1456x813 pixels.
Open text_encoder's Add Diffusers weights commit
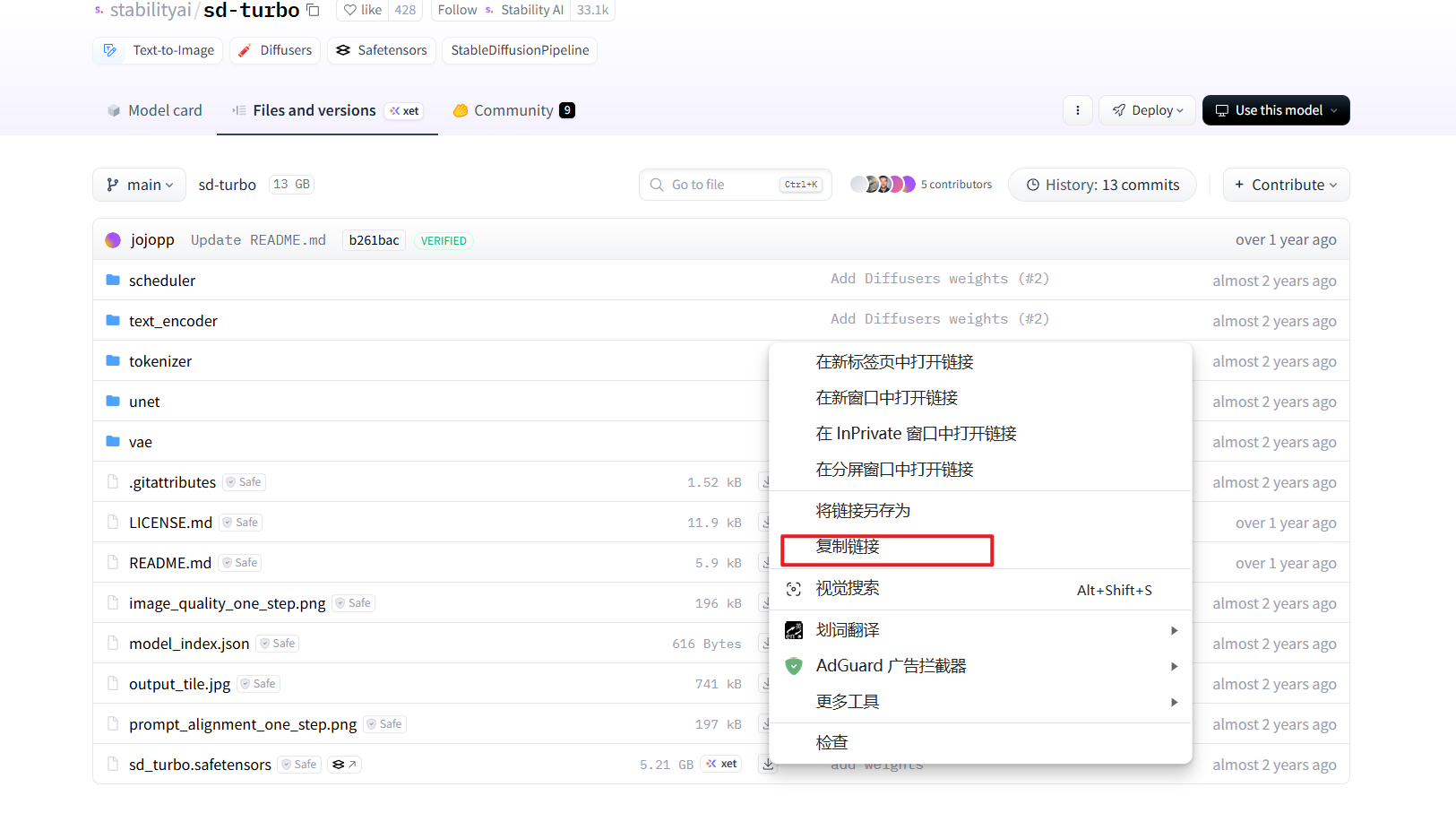(x=939, y=319)
